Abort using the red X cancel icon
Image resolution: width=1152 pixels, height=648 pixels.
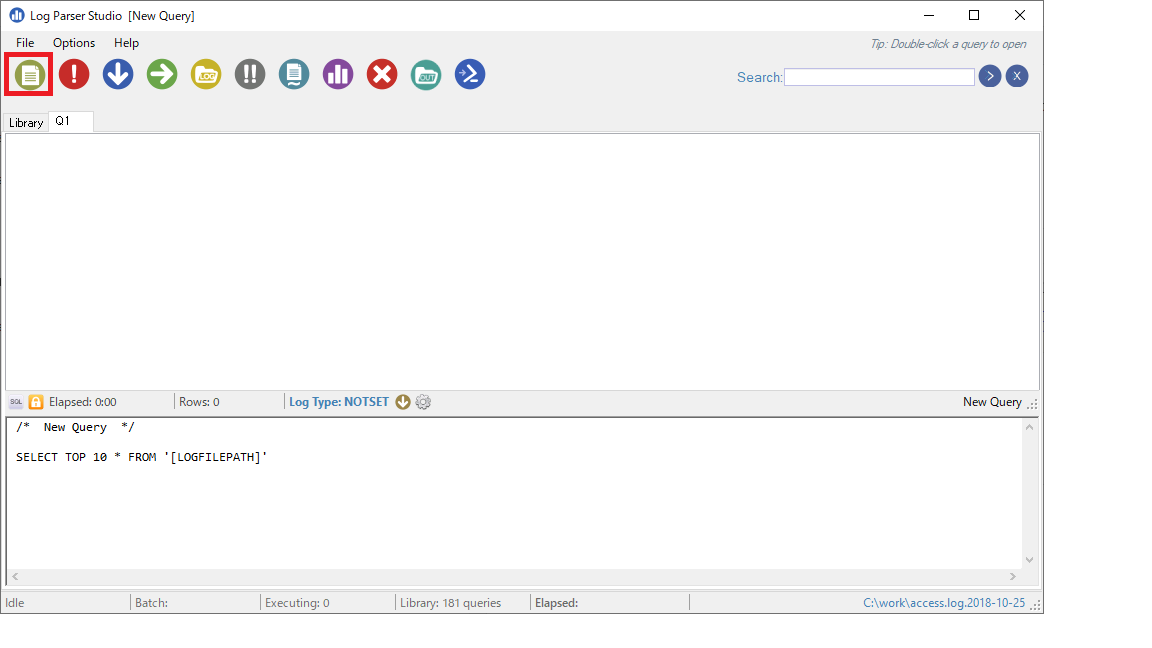[x=381, y=74]
